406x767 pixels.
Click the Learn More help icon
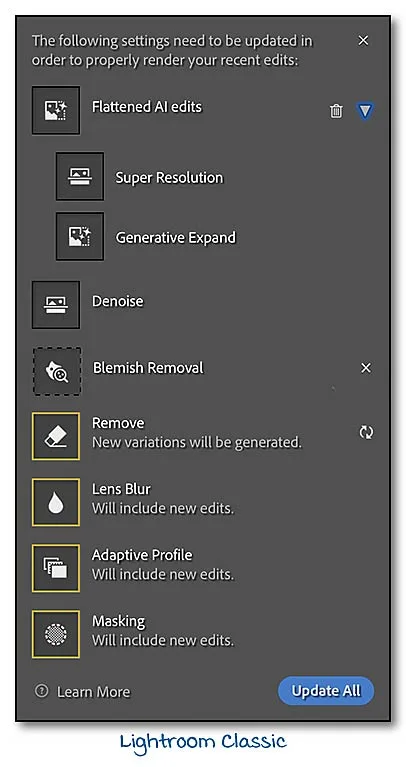42,691
